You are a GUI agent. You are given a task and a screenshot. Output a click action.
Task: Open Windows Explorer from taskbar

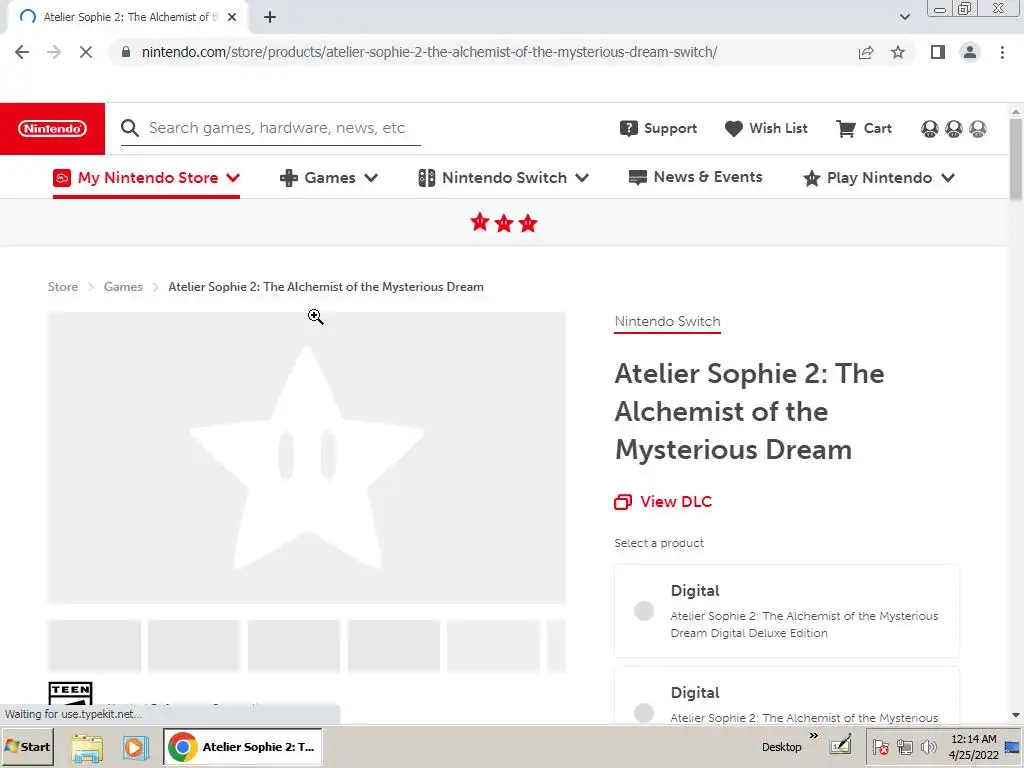point(87,747)
